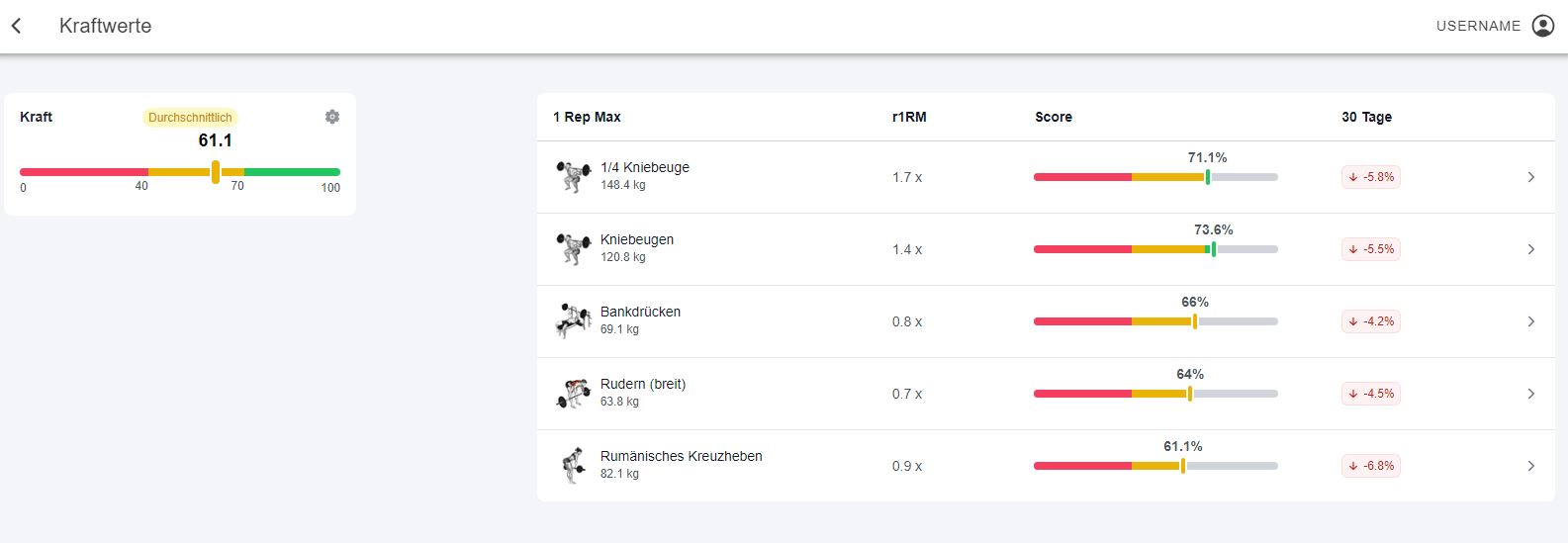Click the Durchschnittlich rating badge
Screen dimensions: 1568x543
click(x=190, y=117)
